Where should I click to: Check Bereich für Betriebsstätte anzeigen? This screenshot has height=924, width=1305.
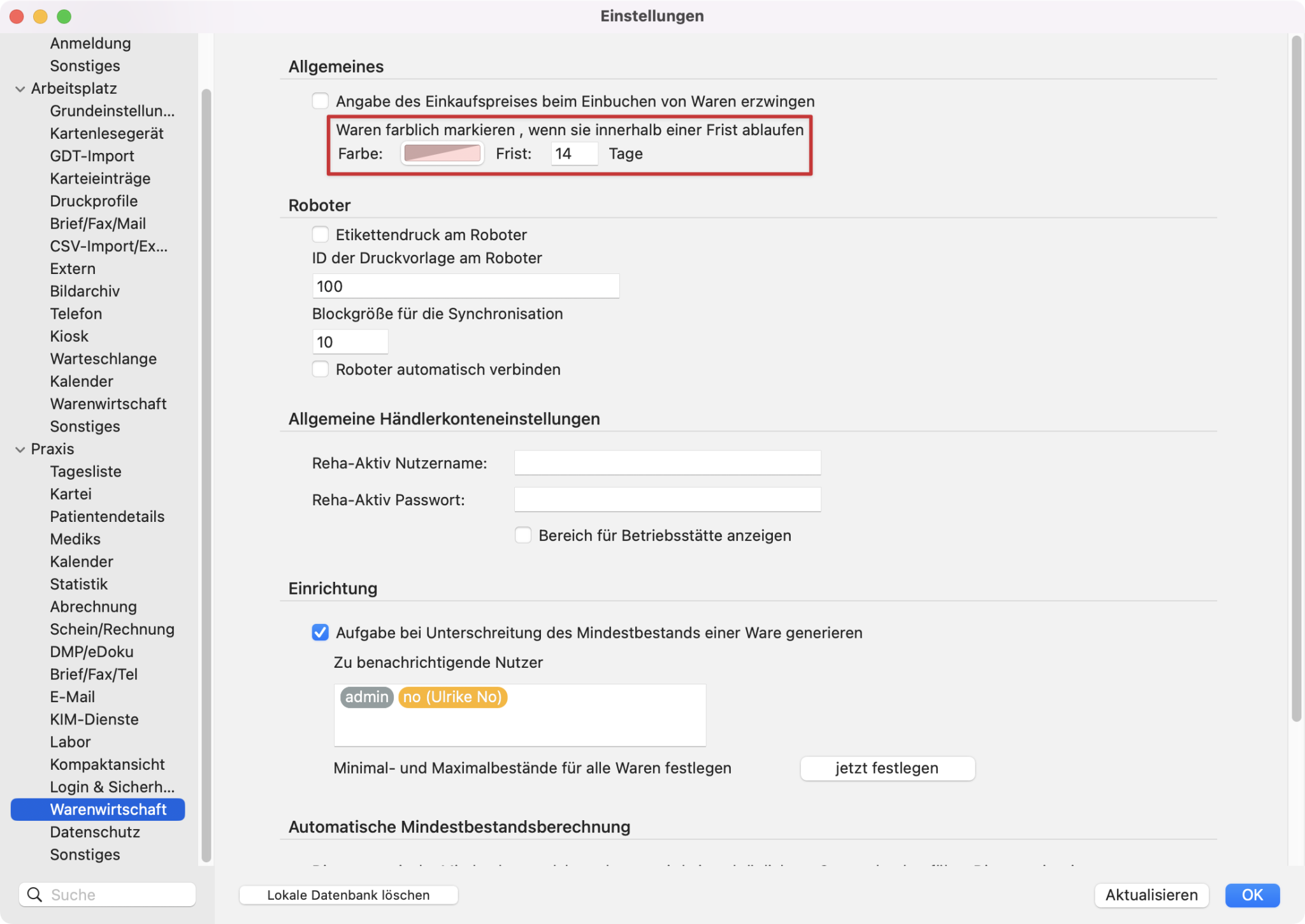pos(523,535)
